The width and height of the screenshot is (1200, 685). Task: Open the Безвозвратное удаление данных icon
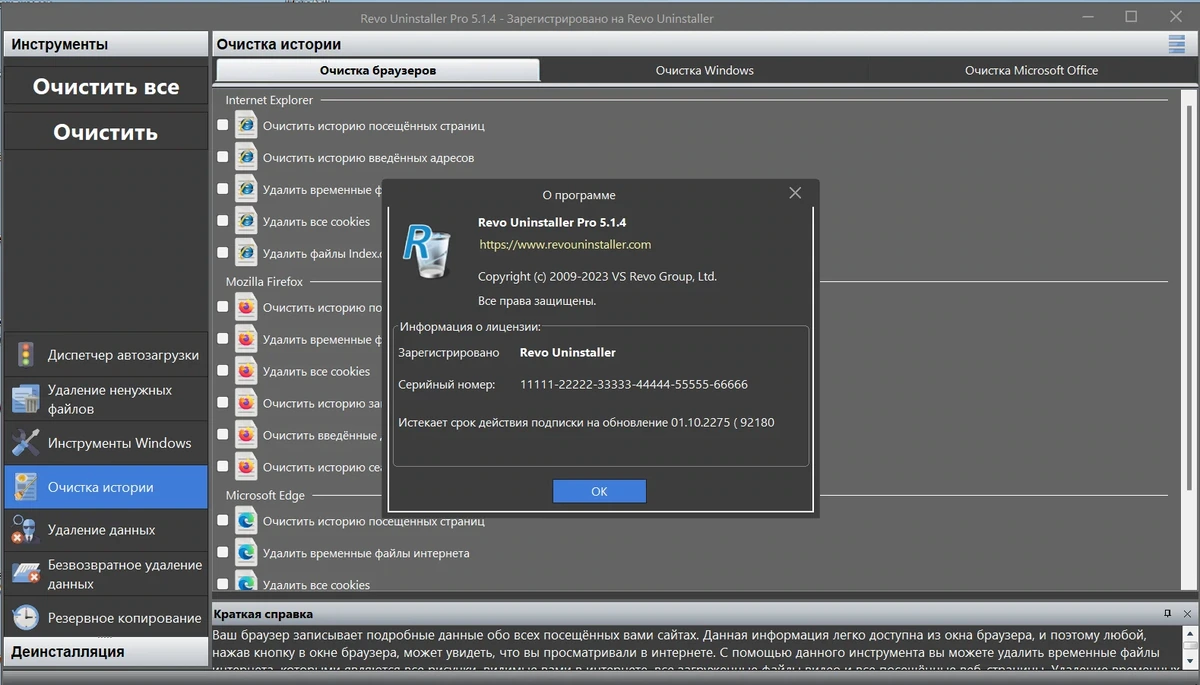pyautogui.click(x=25, y=574)
